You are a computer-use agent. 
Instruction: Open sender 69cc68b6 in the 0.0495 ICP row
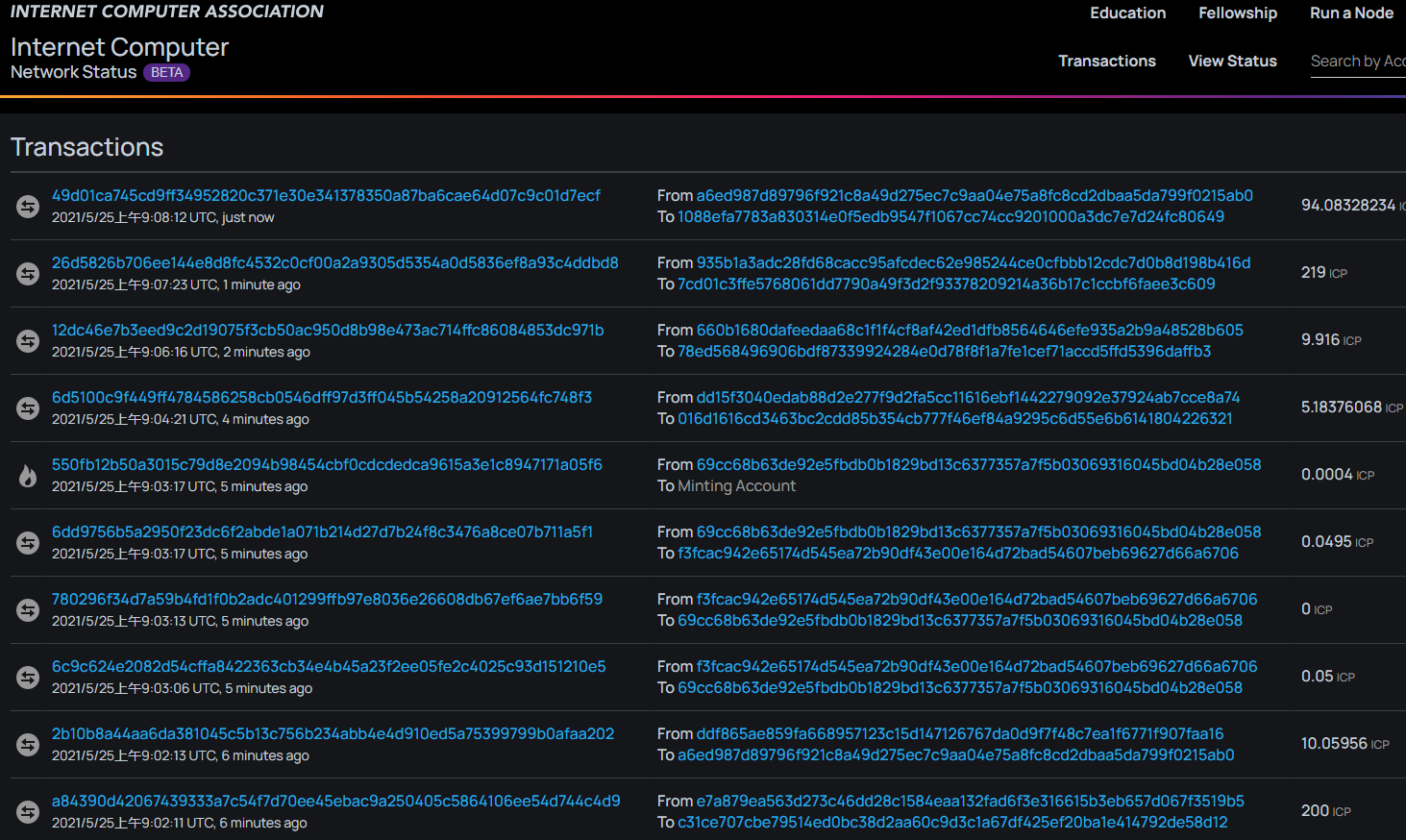click(x=978, y=531)
